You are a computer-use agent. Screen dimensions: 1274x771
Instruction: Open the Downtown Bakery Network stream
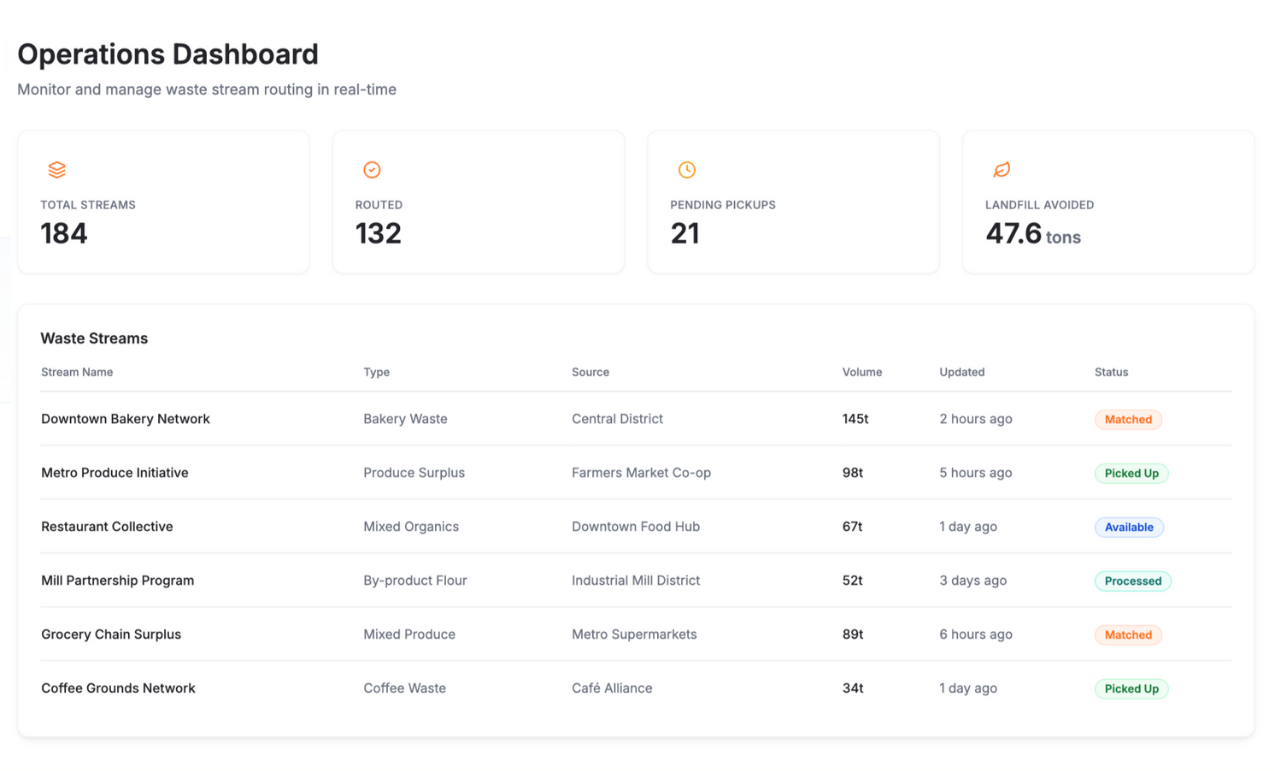125,419
